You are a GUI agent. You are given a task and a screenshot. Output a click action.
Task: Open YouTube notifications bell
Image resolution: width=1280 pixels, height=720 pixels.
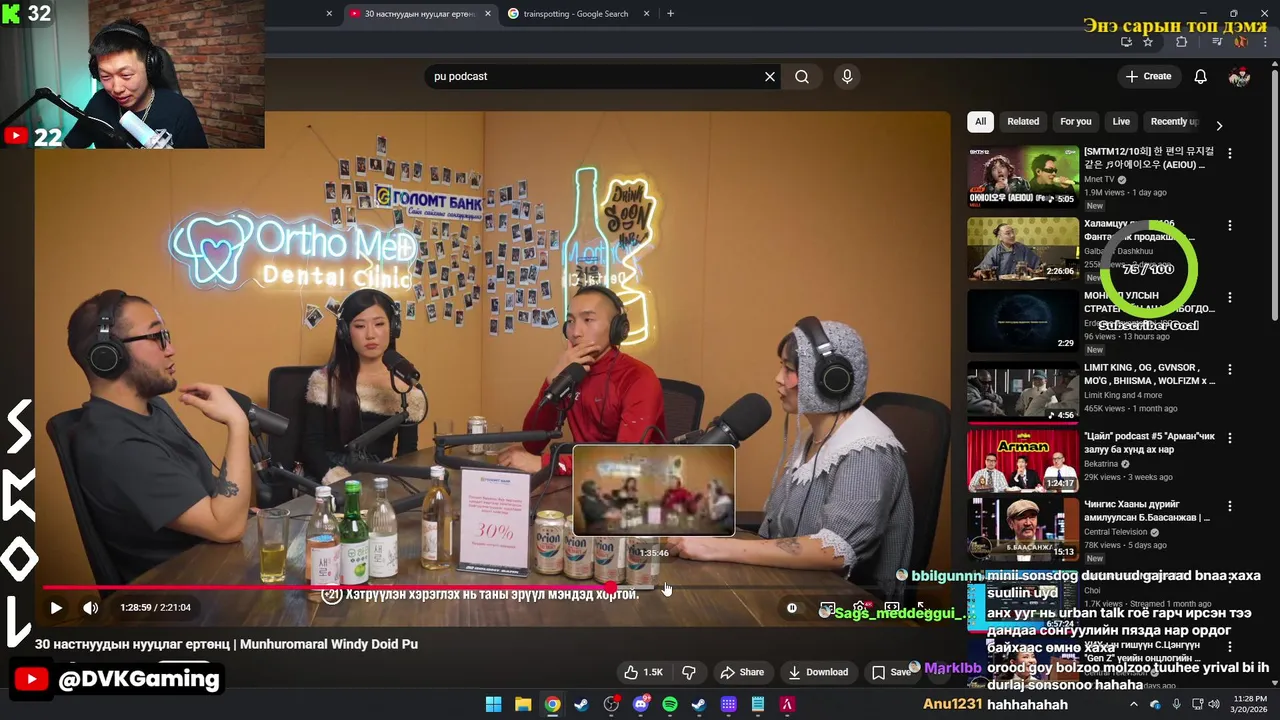[x=1201, y=76]
